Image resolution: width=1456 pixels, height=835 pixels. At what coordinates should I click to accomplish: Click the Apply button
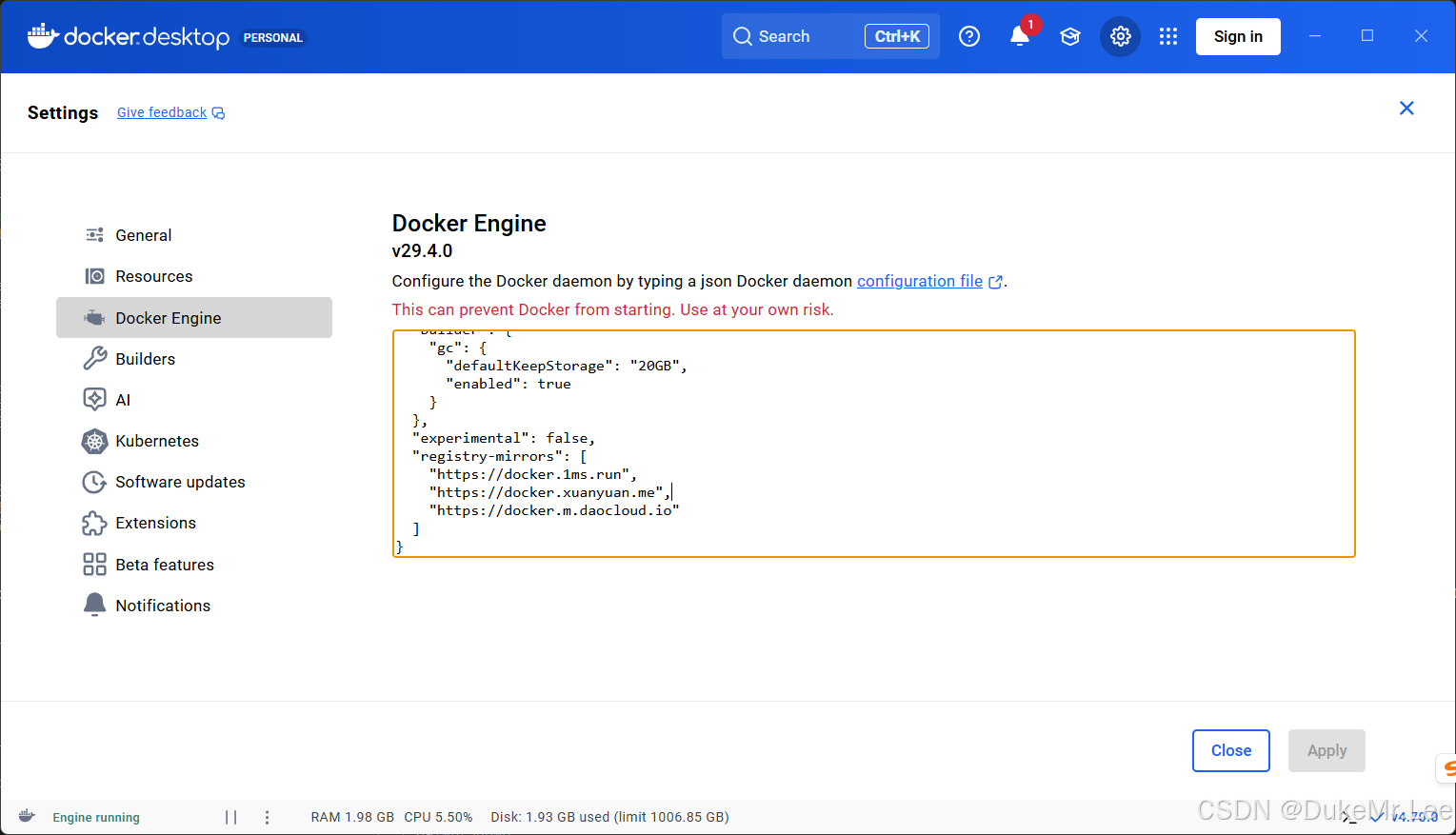click(x=1326, y=750)
